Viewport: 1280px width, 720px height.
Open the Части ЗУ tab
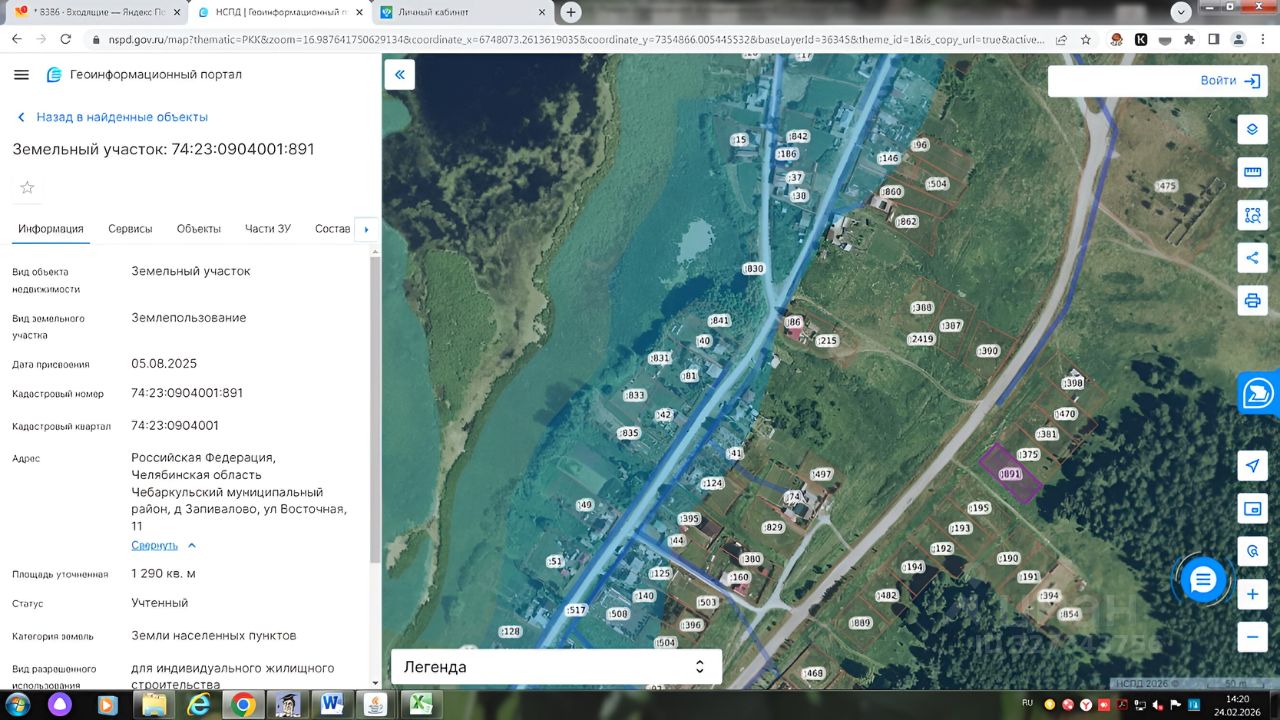tap(267, 229)
